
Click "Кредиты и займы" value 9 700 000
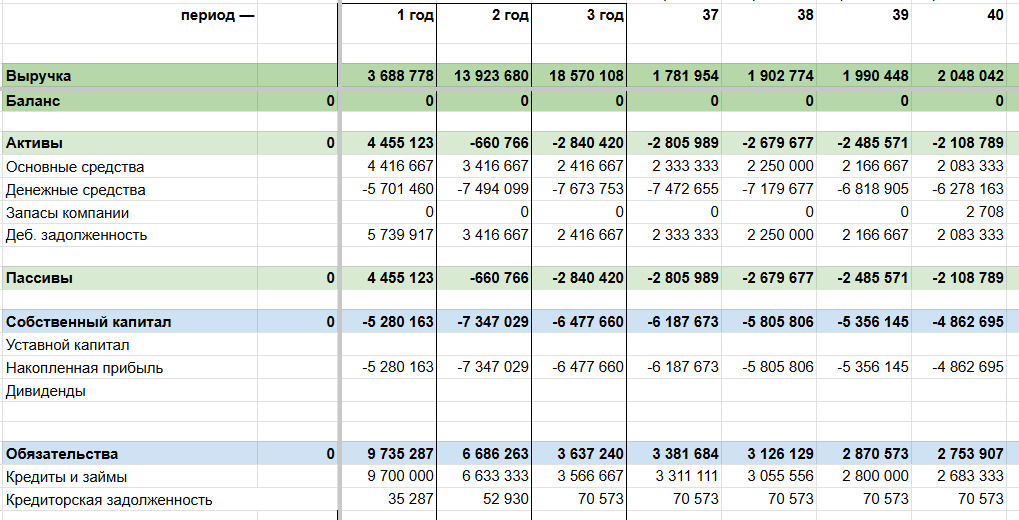[x=398, y=477]
